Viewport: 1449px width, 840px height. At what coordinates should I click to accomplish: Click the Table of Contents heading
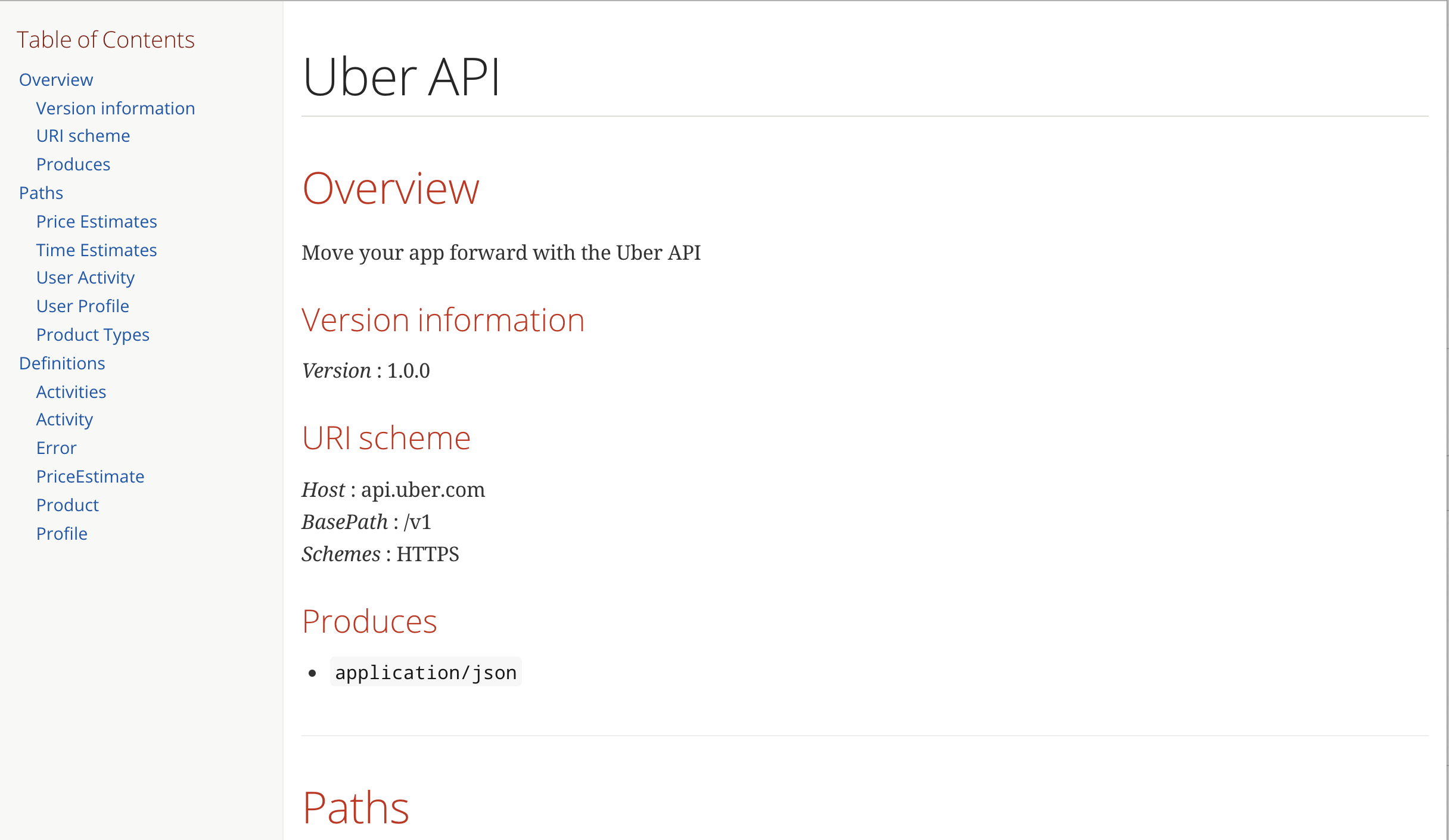105,39
